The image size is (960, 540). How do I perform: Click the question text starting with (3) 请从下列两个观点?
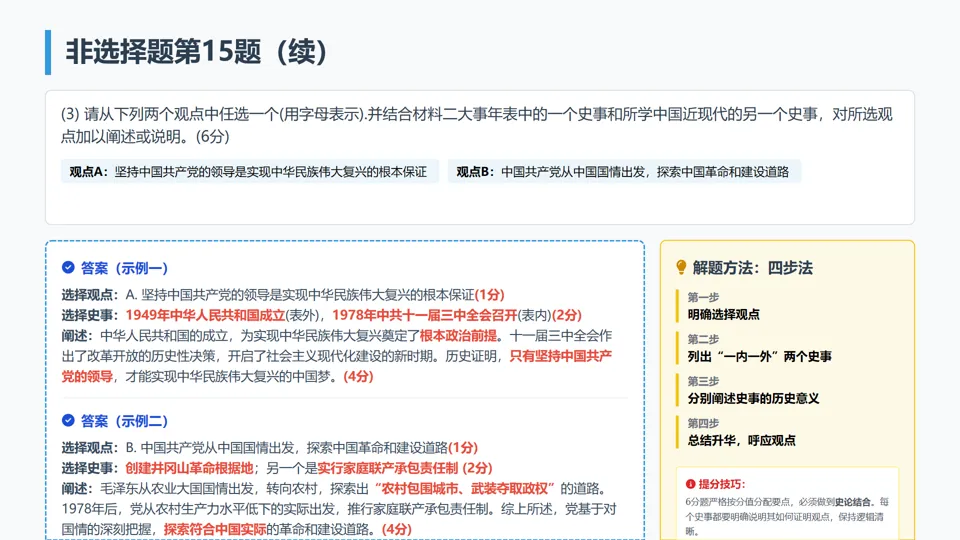coord(476,125)
